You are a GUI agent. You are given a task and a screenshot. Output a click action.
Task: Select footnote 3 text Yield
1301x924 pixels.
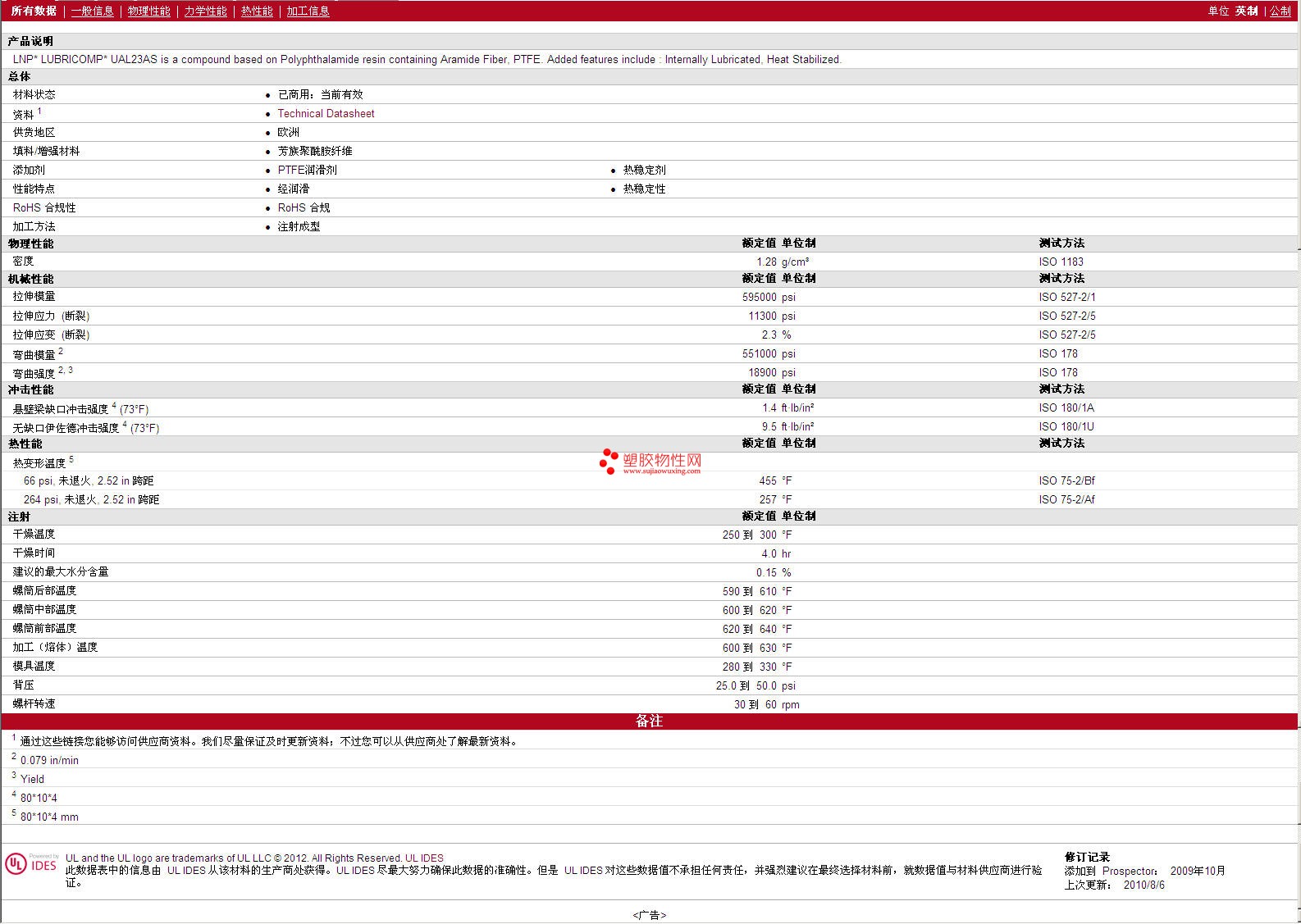coord(32,779)
